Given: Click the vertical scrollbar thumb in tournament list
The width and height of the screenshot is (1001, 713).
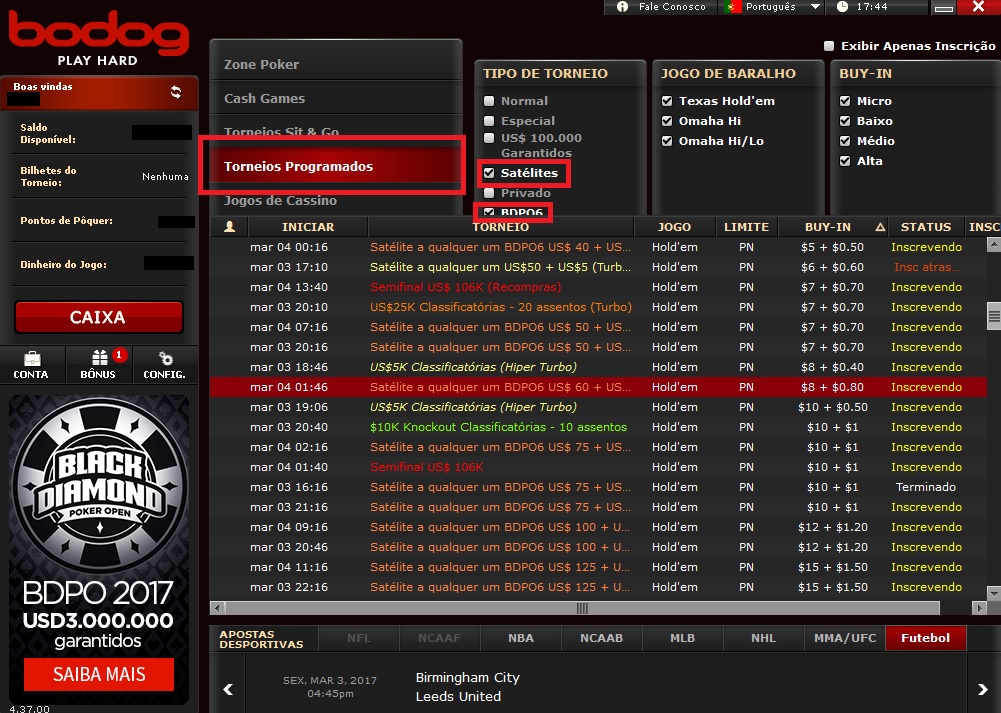Looking at the screenshot, I should tap(994, 315).
